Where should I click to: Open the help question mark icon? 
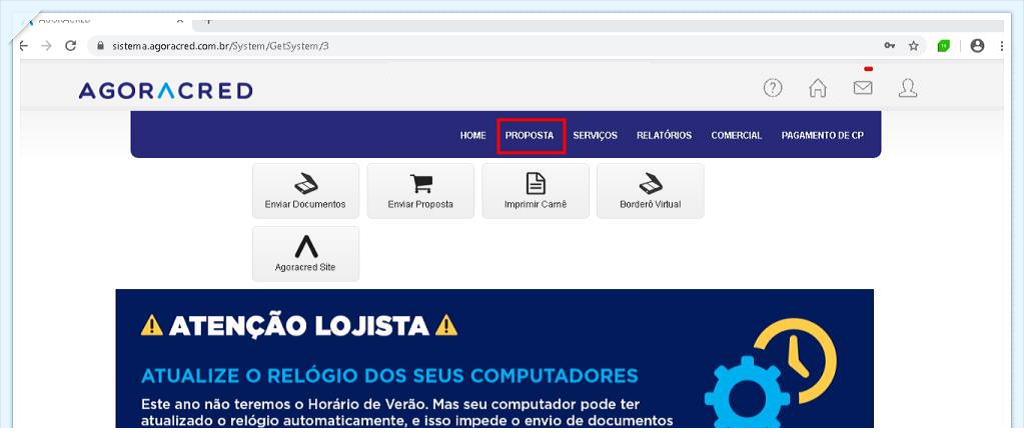pyautogui.click(x=773, y=88)
